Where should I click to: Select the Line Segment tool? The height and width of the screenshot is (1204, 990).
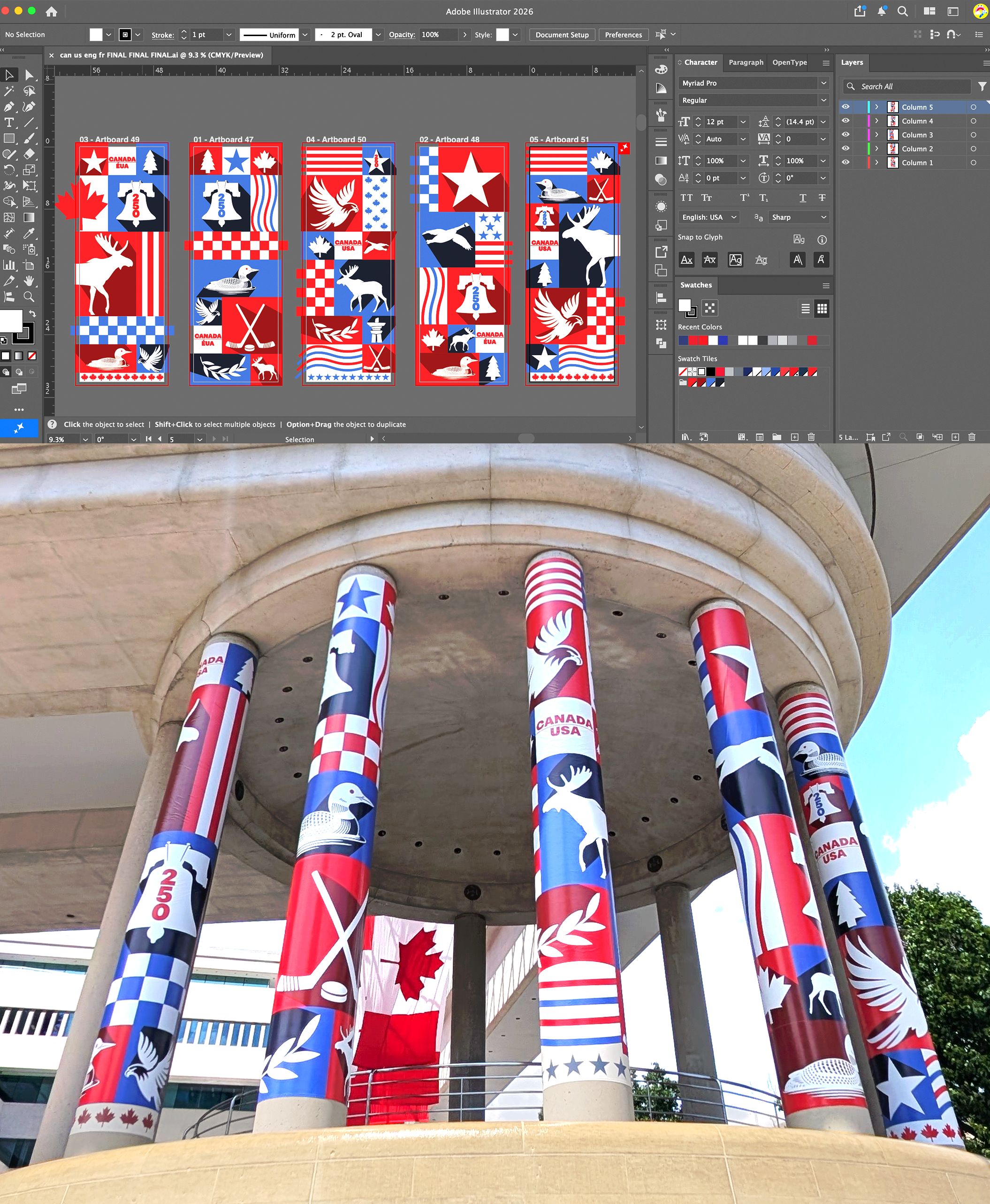pyautogui.click(x=30, y=122)
